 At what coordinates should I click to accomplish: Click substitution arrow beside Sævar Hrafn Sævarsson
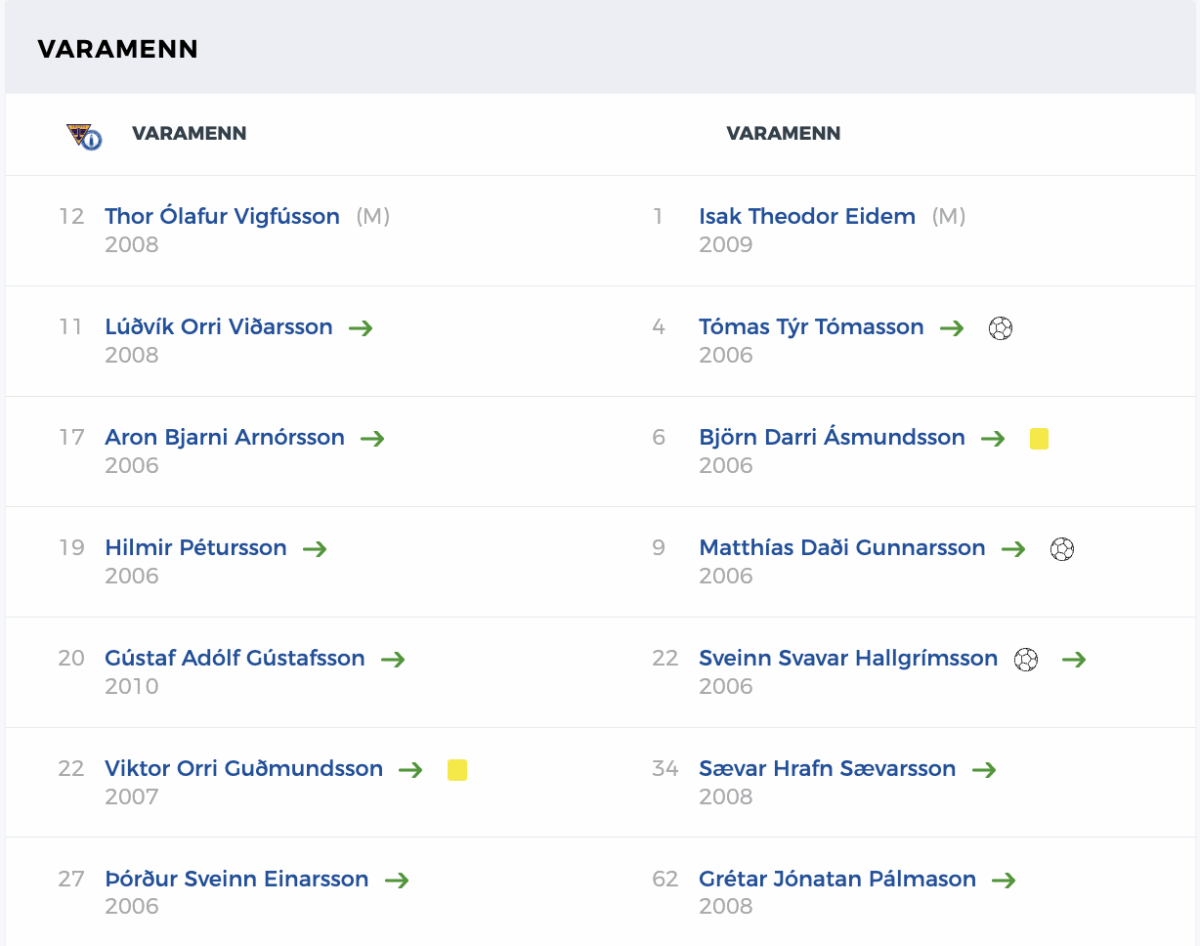point(984,770)
